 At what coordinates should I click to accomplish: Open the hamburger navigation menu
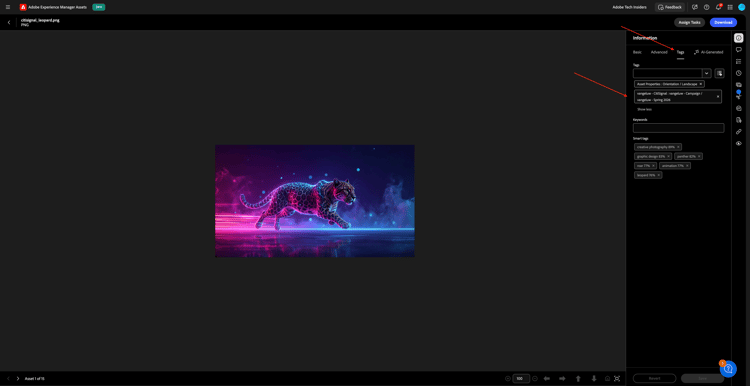click(x=8, y=7)
